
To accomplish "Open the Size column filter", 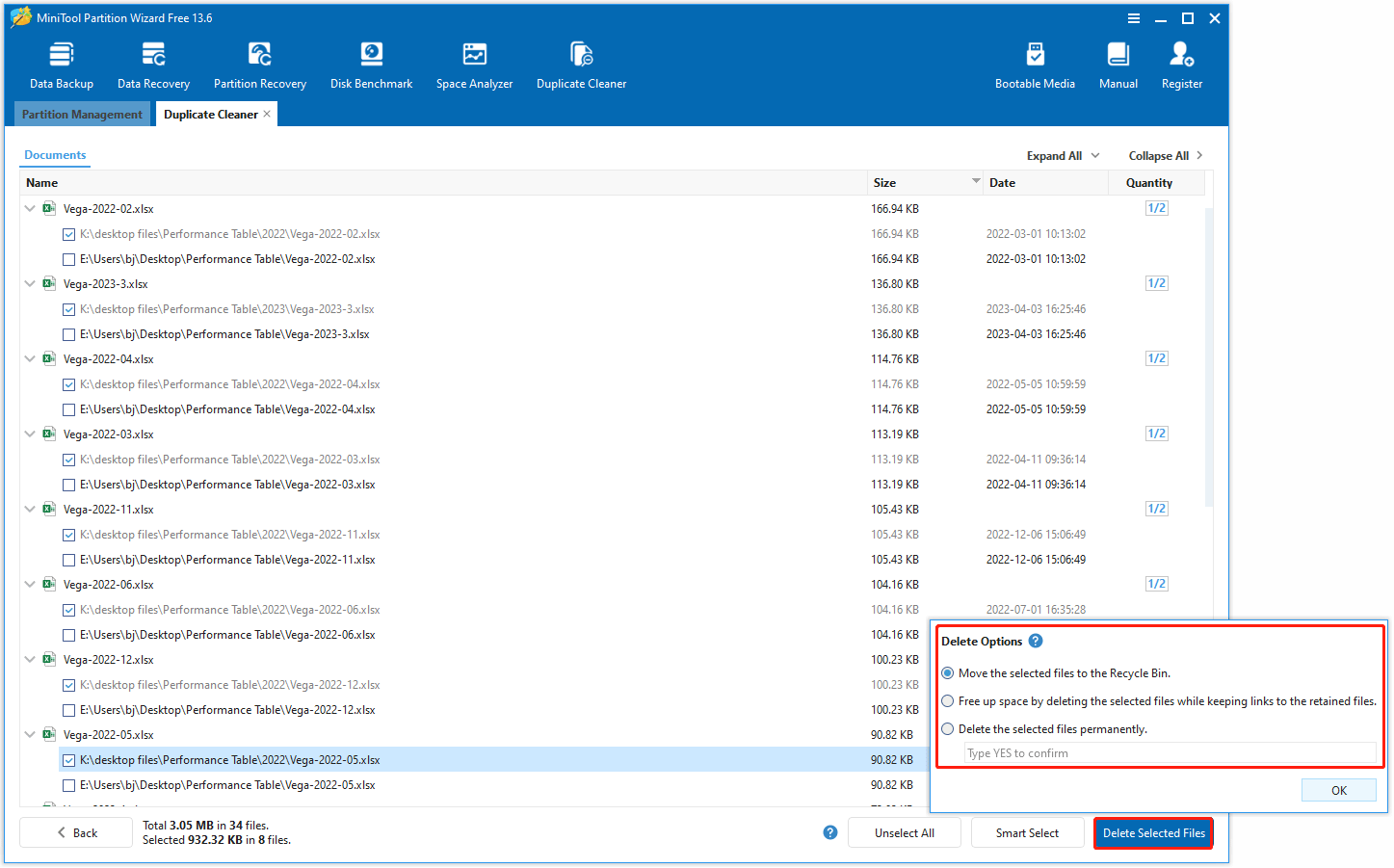I will (976, 182).
